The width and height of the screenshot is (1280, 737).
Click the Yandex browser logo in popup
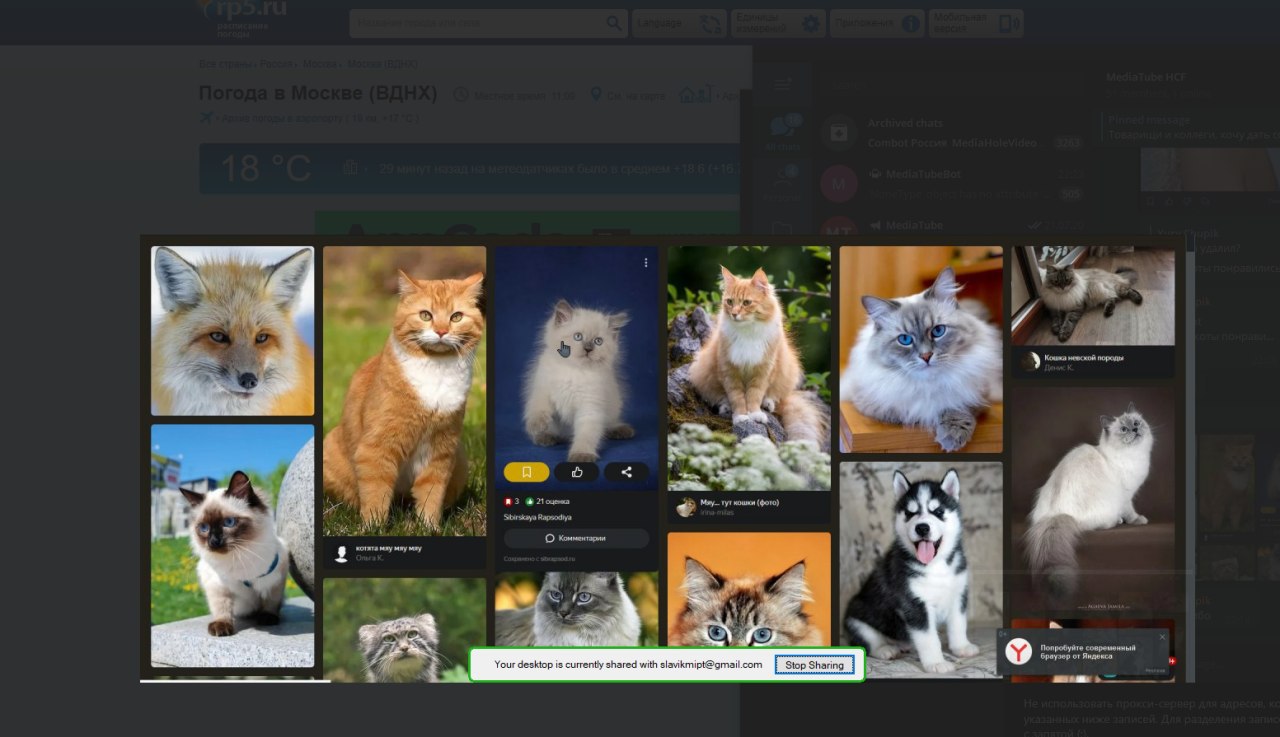[1019, 652]
